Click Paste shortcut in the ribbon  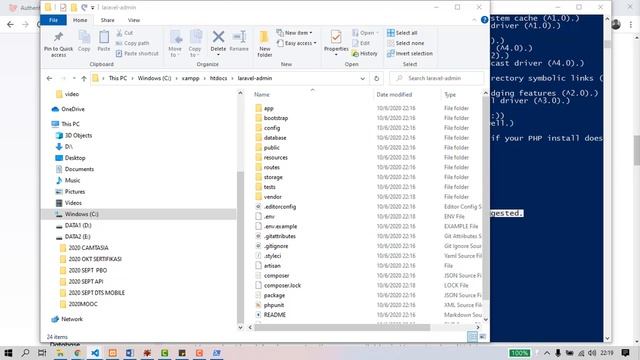[137, 53]
